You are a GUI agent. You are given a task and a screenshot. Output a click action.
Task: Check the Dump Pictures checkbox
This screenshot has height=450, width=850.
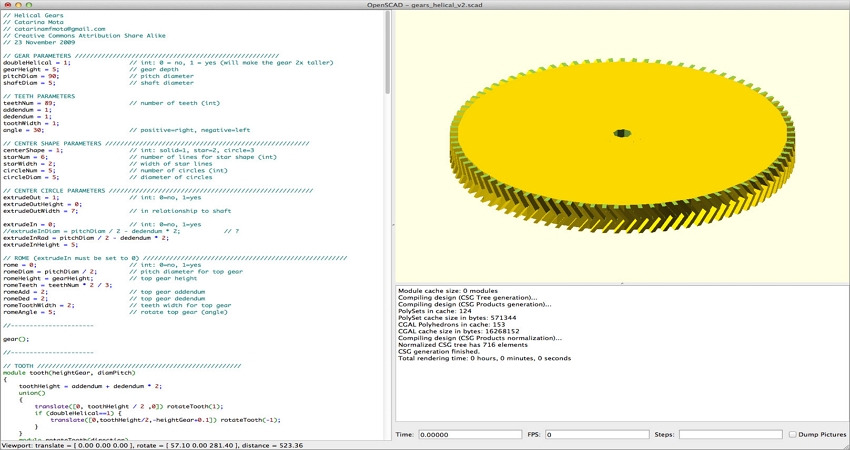click(793, 434)
